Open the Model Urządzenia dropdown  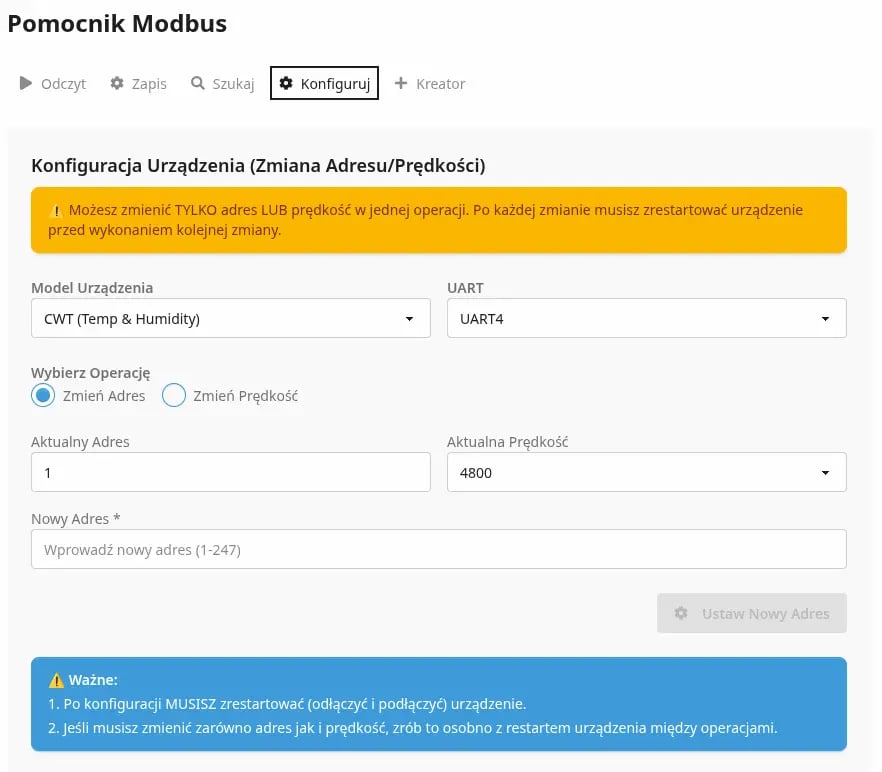[230, 318]
